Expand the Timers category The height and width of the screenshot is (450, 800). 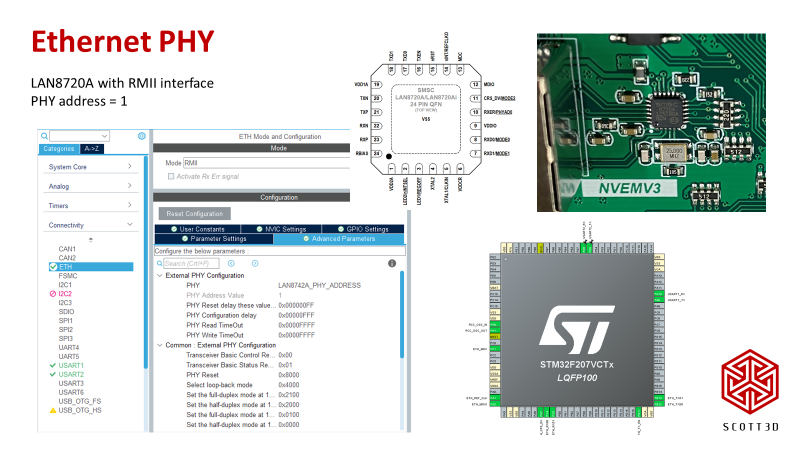point(90,206)
